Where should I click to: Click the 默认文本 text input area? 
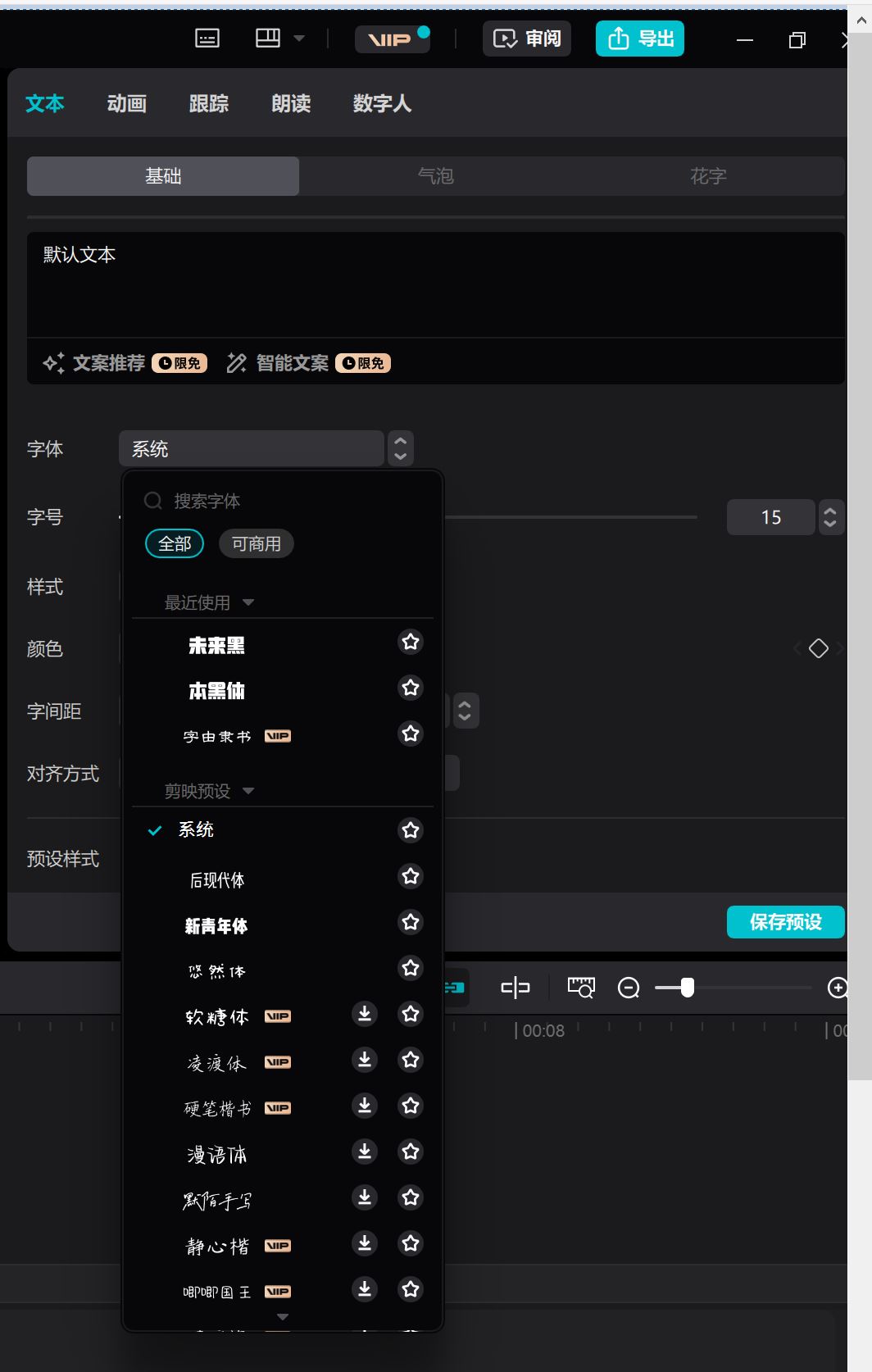435,284
